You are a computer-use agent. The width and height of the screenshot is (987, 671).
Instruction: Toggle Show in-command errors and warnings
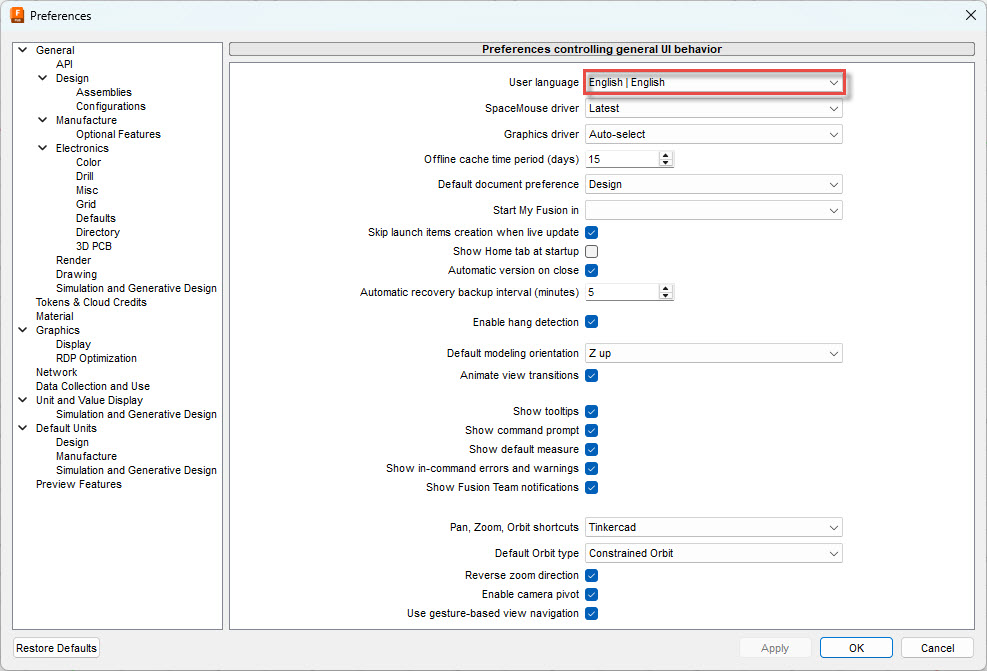591,468
